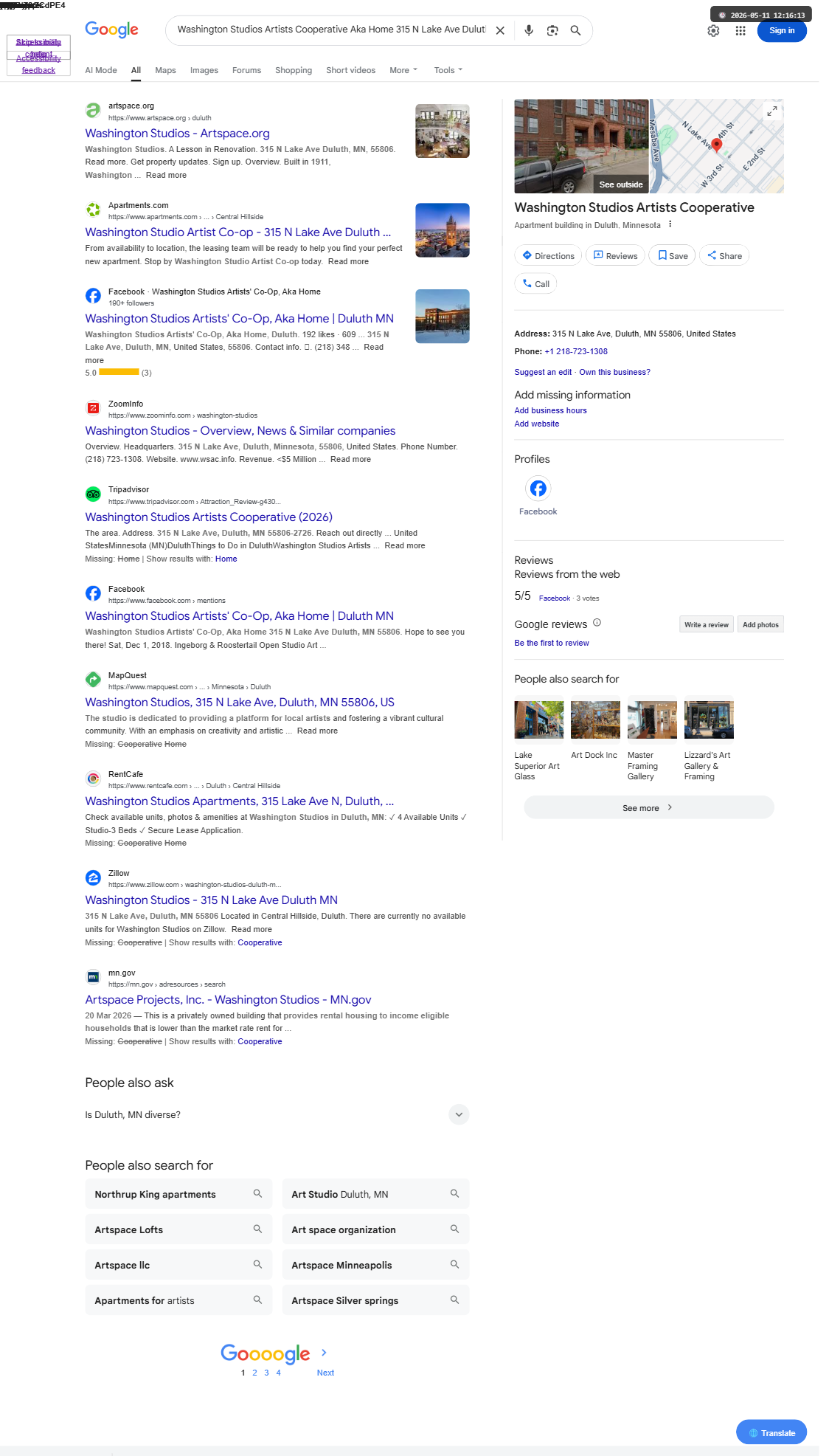Click the Accessibility feedback link
The width and height of the screenshot is (829, 1456).
(x=38, y=64)
